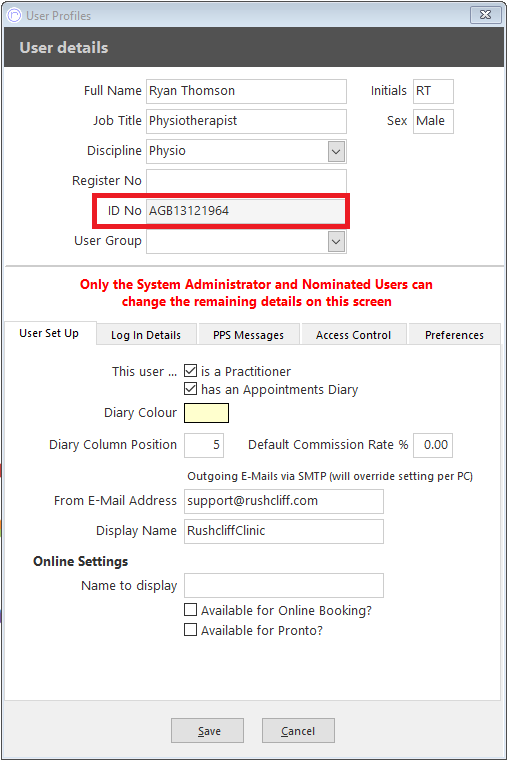Expand the User Group dropdown

336,242
